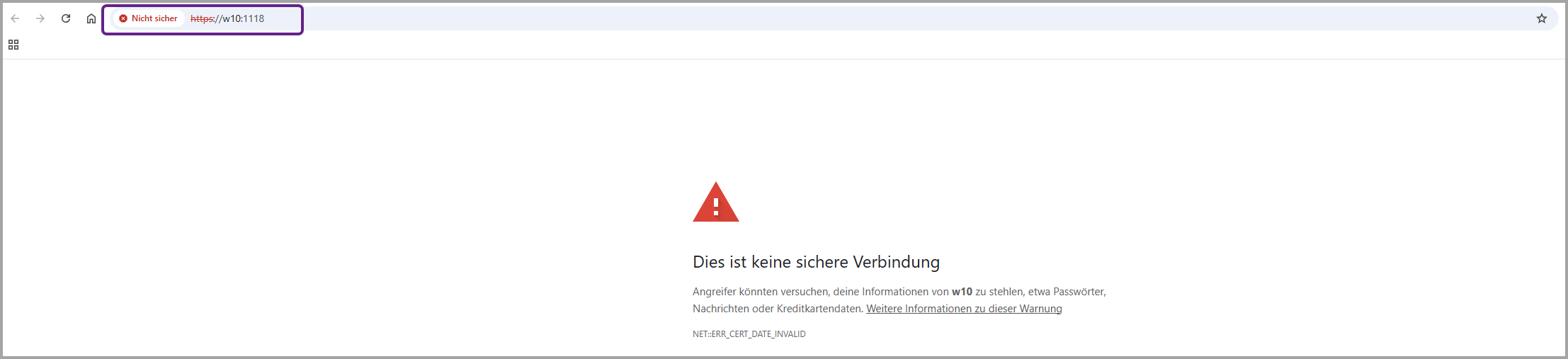Open 'Weitere Informationen zu dieser Warnung' link
The width and height of the screenshot is (1568, 359).
[x=964, y=309]
